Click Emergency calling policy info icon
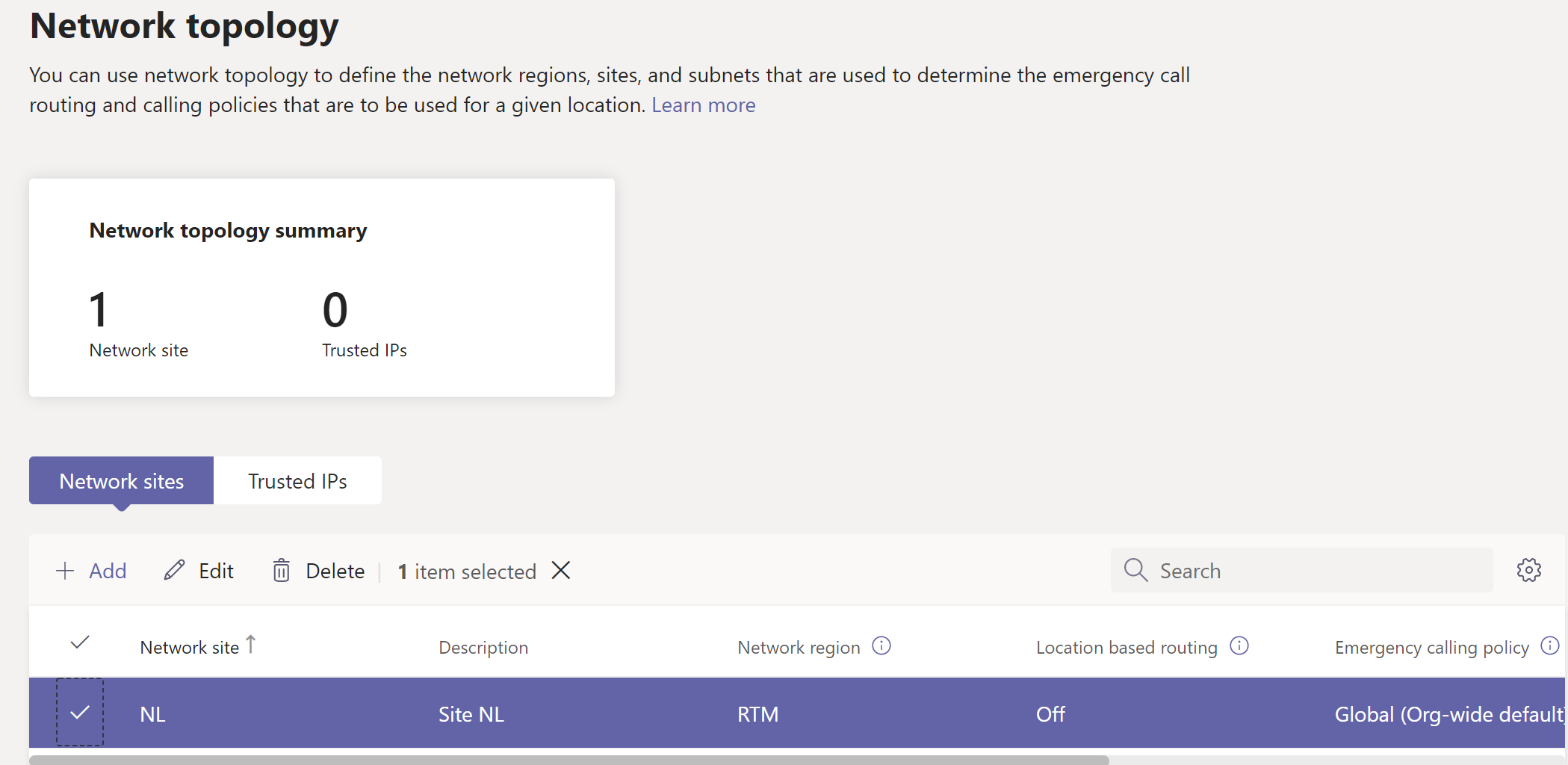The height and width of the screenshot is (765, 1568). pos(1550,646)
